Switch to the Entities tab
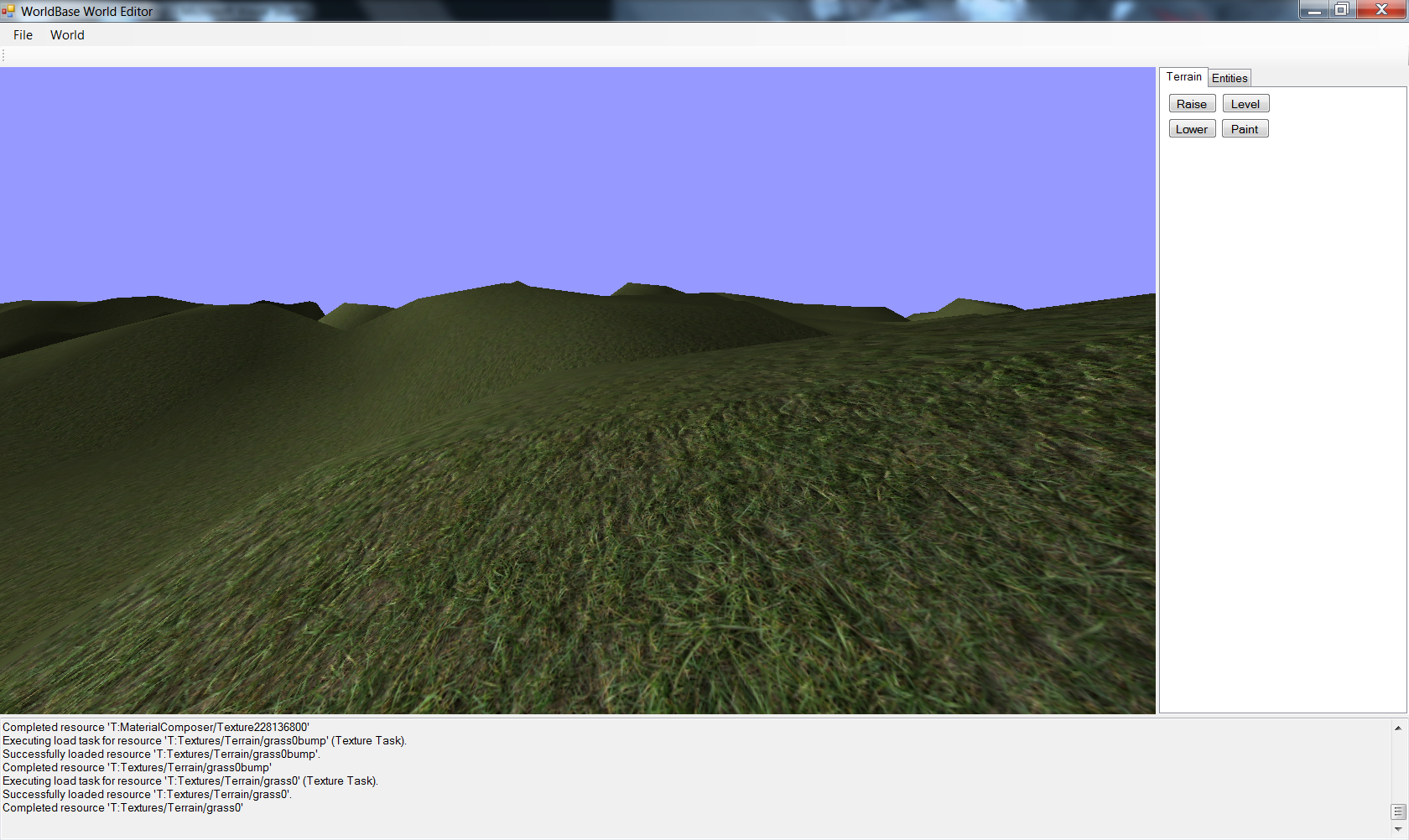This screenshot has height=840, width=1409. coord(1230,78)
